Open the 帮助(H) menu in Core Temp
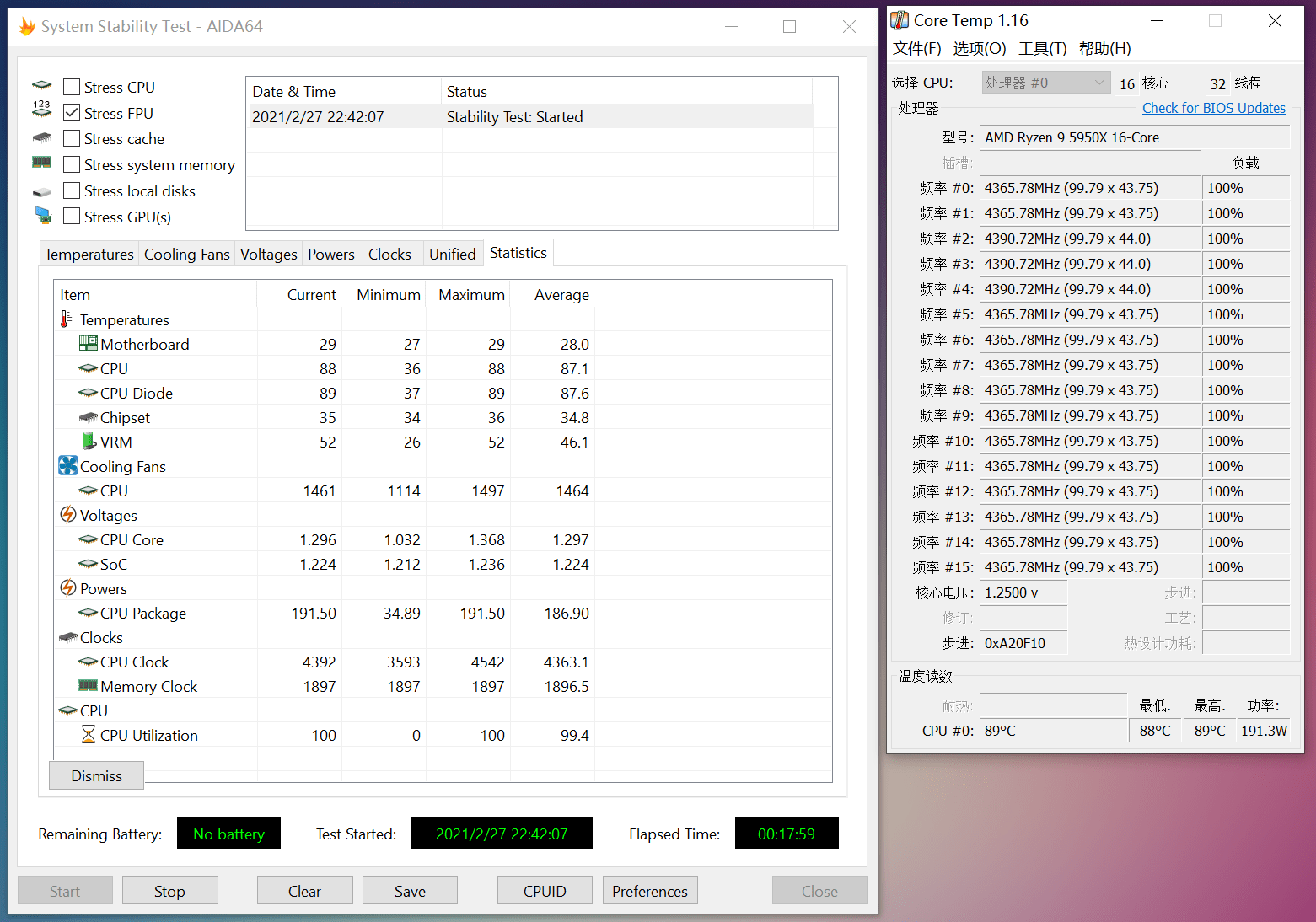The image size is (1316, 922). [1104, 48]
